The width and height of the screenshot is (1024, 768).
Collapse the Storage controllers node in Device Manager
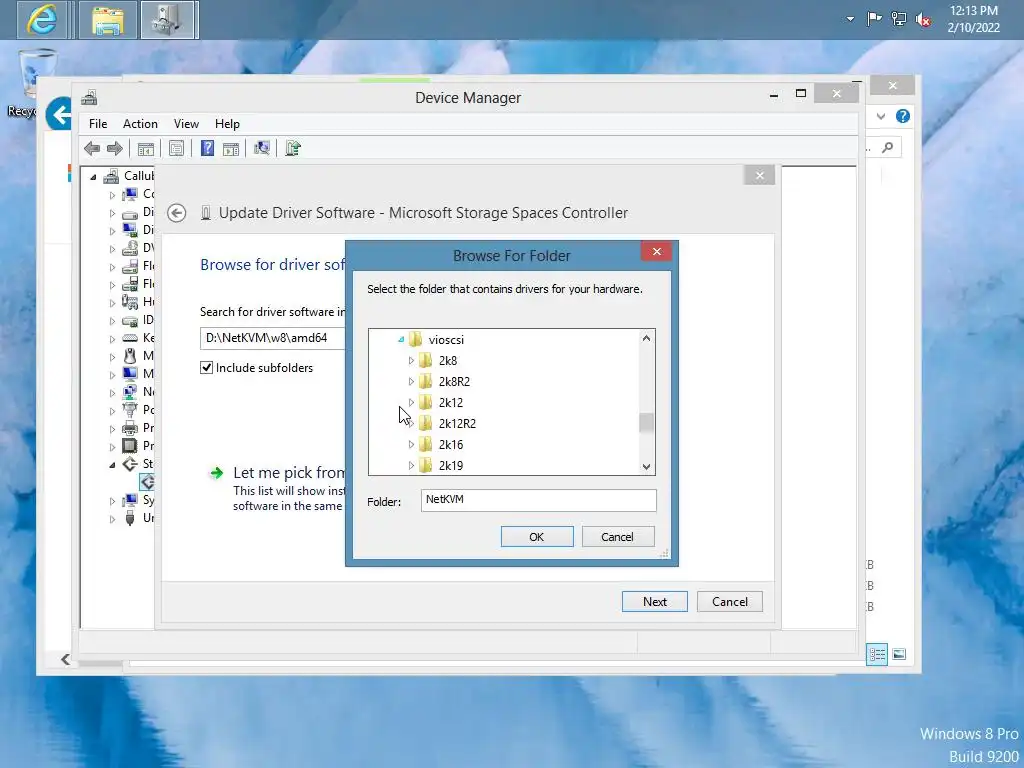(x=112, y=465)
